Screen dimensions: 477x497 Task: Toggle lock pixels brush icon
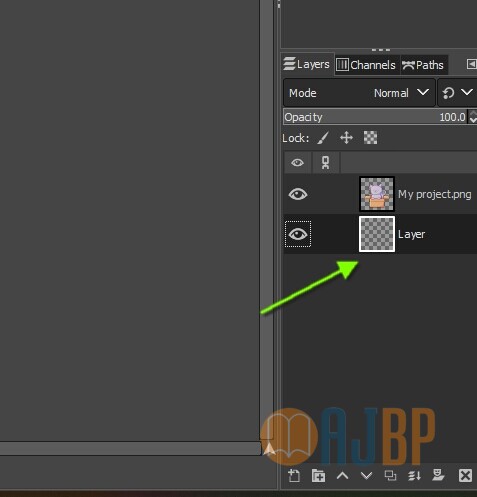pos(323,138)
